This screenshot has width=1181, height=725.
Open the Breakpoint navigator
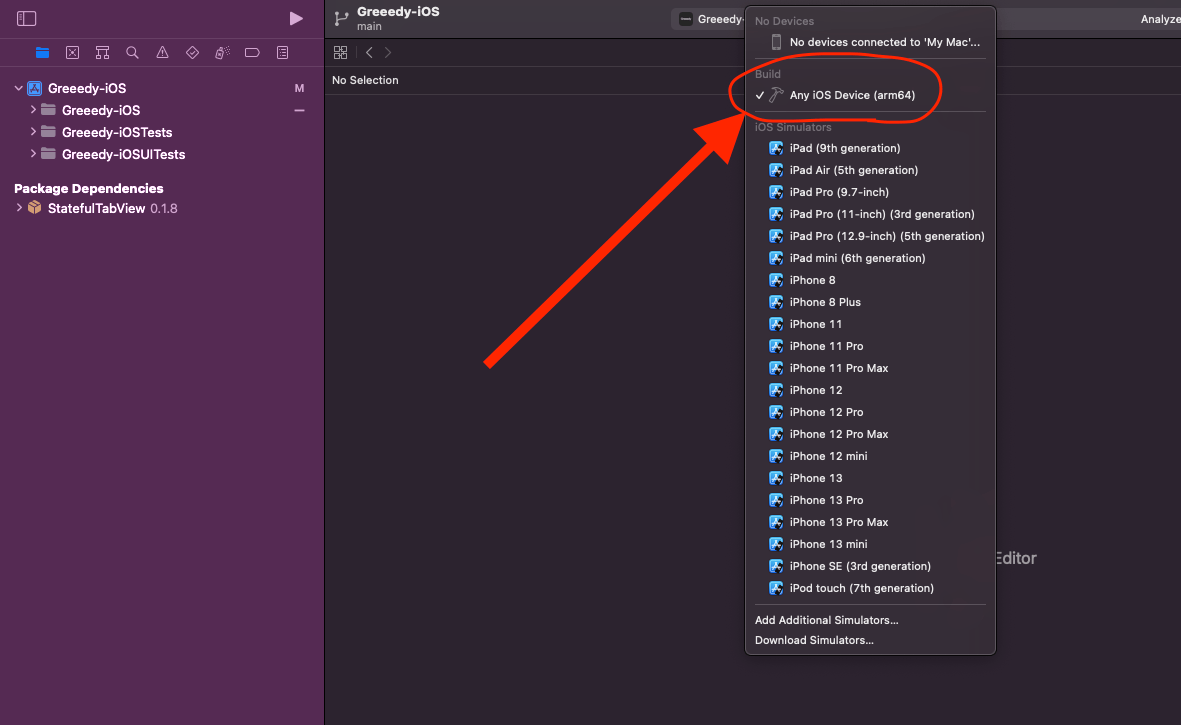pyautogui.click(x=252, y=53)
